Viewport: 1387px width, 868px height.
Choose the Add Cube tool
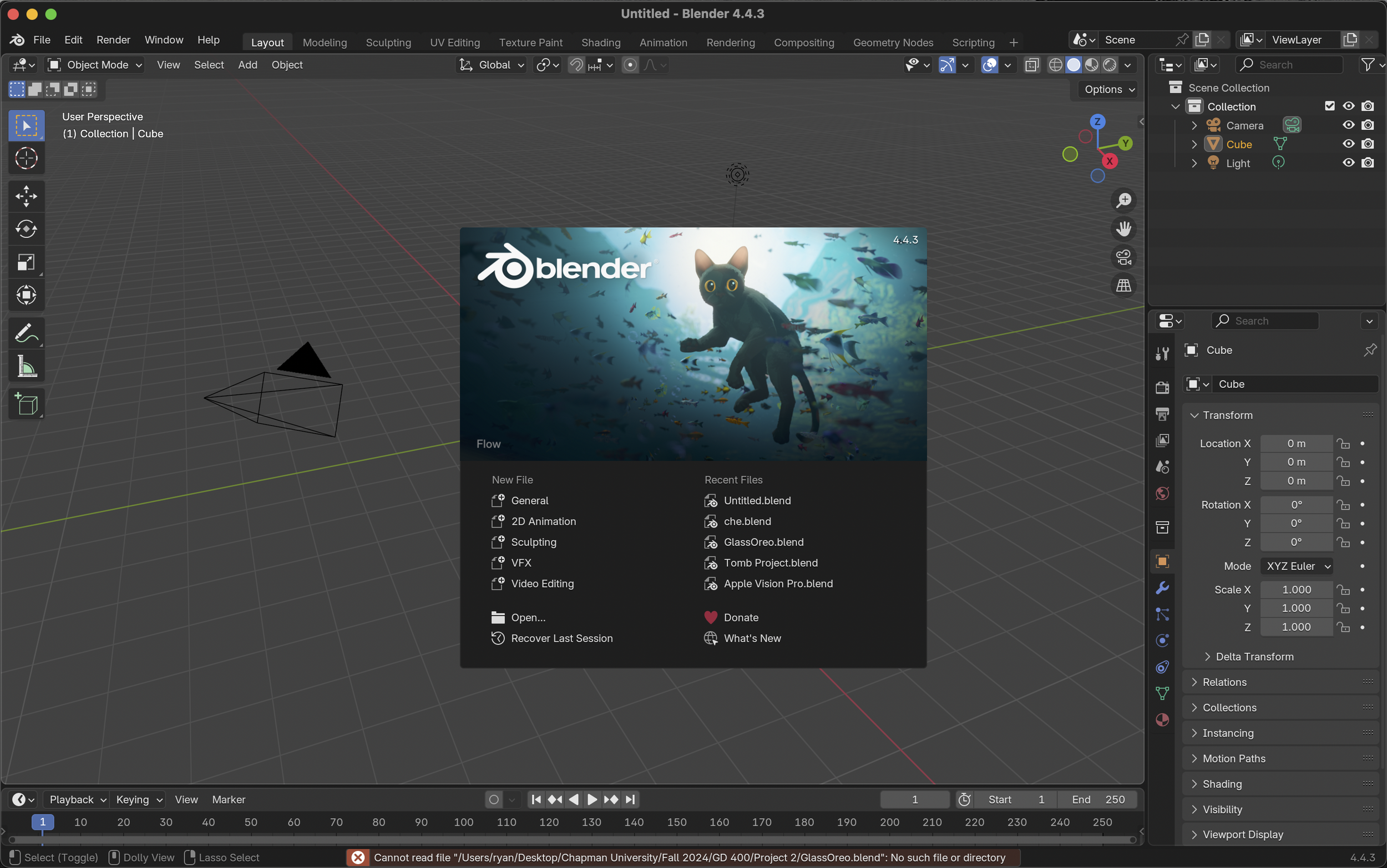pyautogui.click(x=26, y=404)
